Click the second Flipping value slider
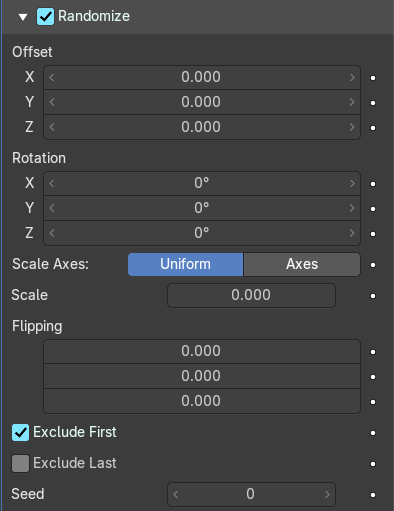The width and height of the screenshot is (394, 511). 202,376
